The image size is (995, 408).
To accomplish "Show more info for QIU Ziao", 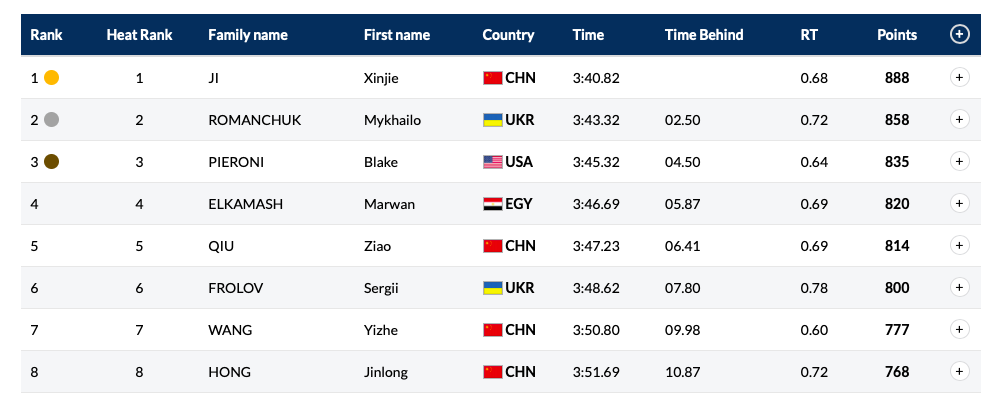I will tap(959, 246).
